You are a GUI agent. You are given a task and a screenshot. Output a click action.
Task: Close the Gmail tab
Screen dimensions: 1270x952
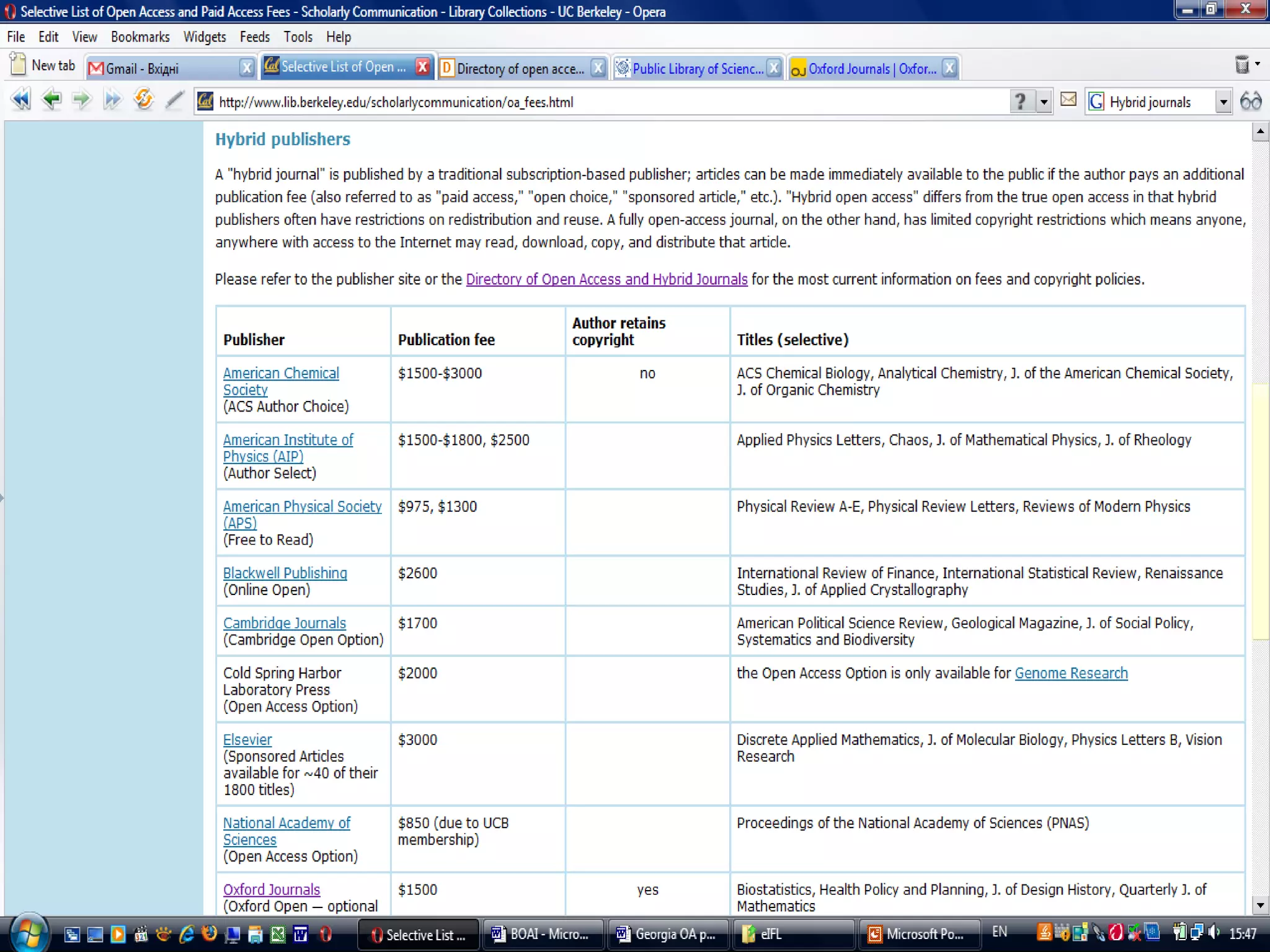(x=246, y=68)
